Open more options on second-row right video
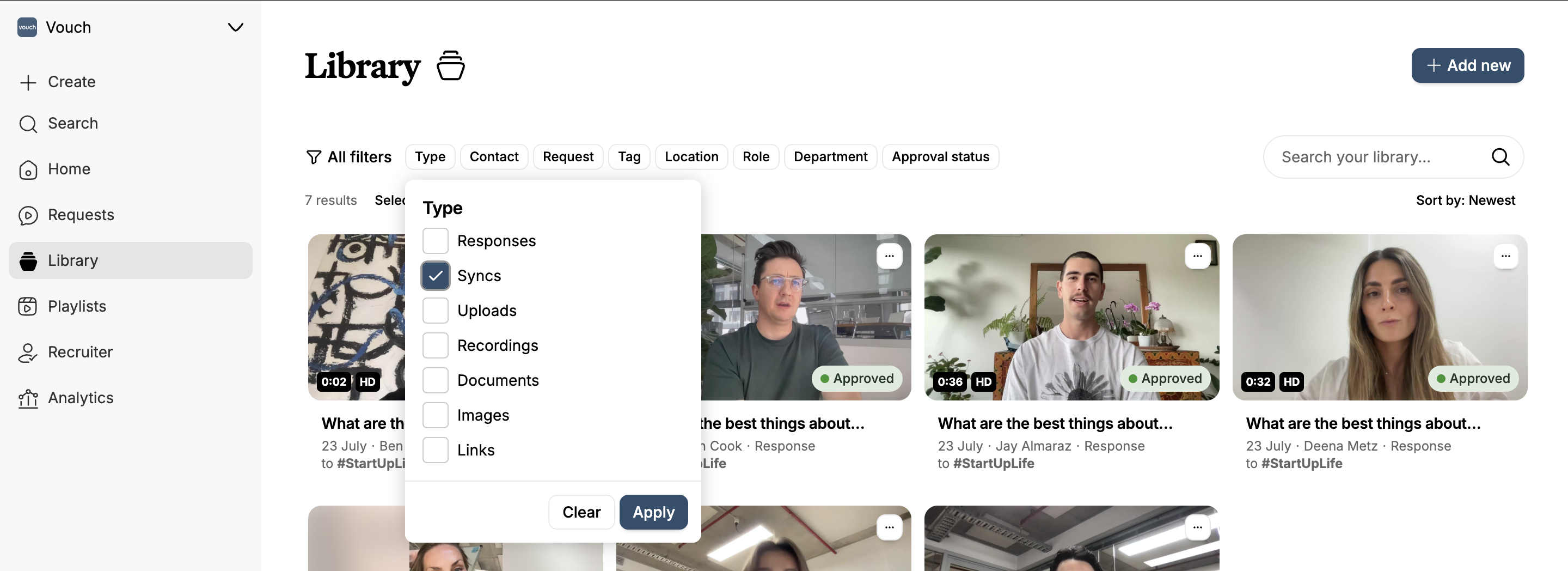The image size is (1568, 571). (1197, 527)
